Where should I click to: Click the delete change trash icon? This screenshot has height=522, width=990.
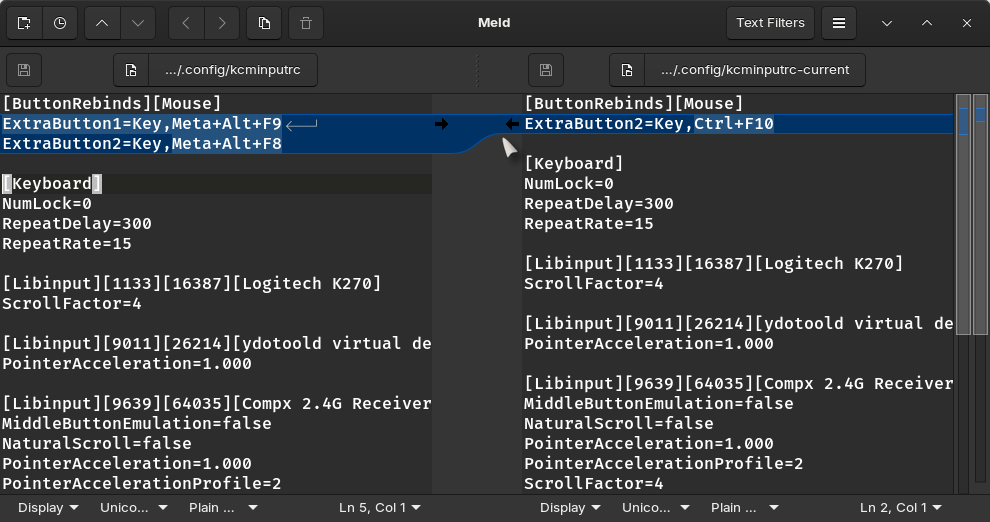pos(305,23)
